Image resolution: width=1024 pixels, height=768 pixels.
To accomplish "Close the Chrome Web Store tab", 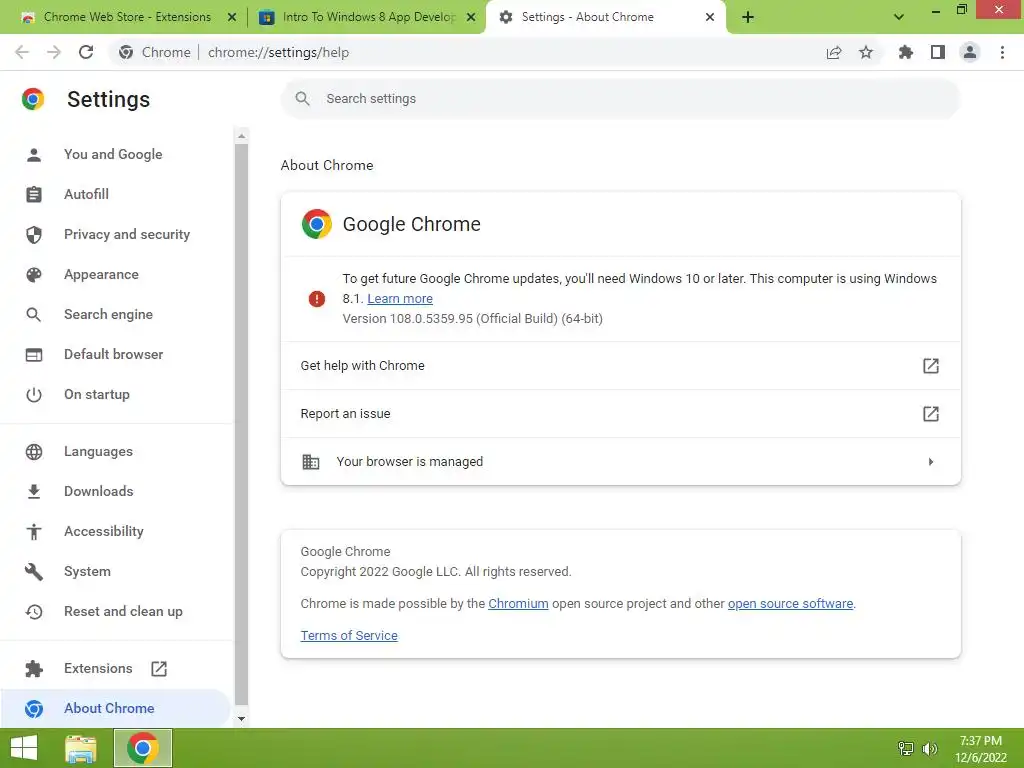I will [232, 17].
